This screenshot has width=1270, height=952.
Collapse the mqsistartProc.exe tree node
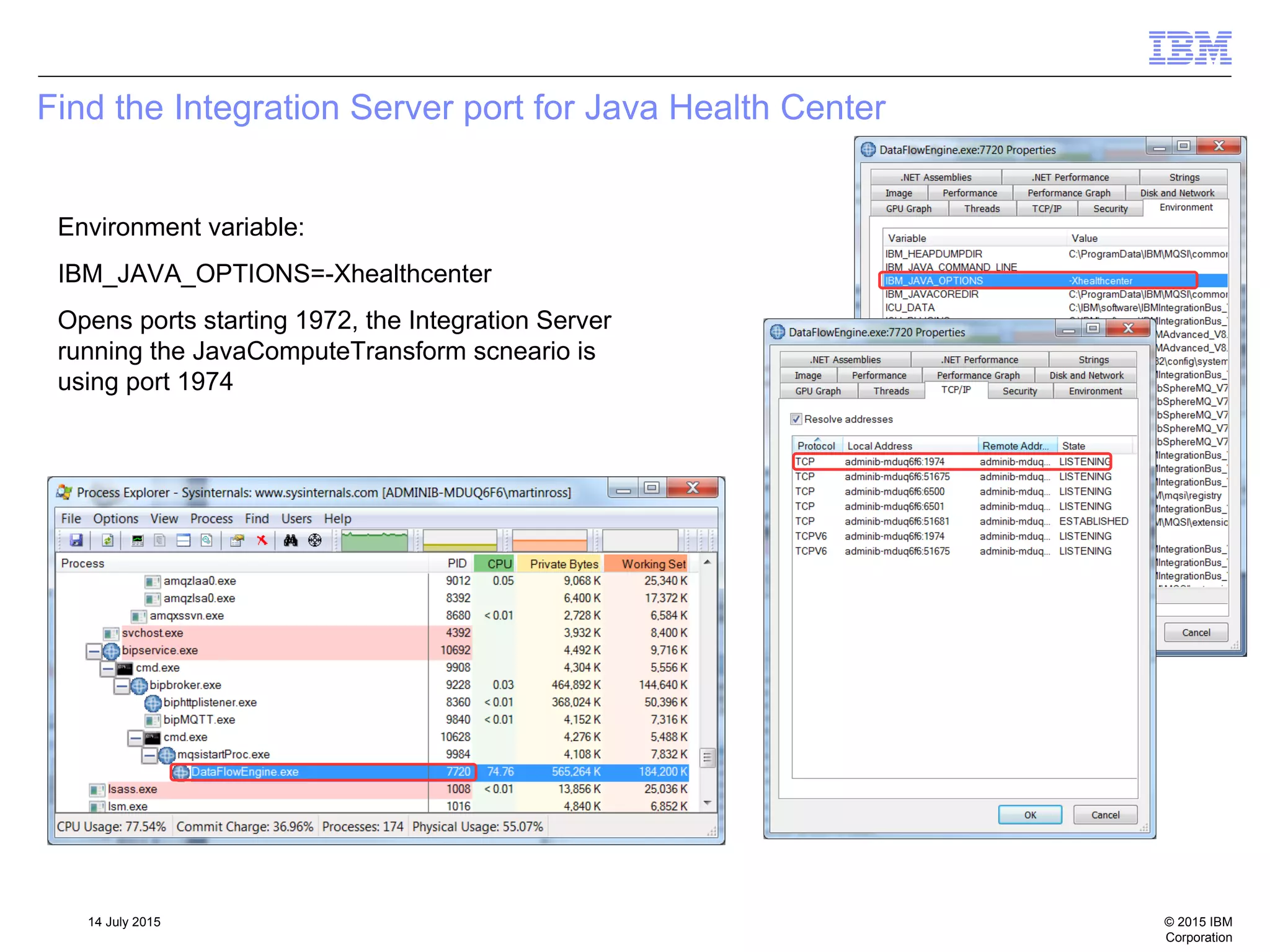tap(149, 755)
